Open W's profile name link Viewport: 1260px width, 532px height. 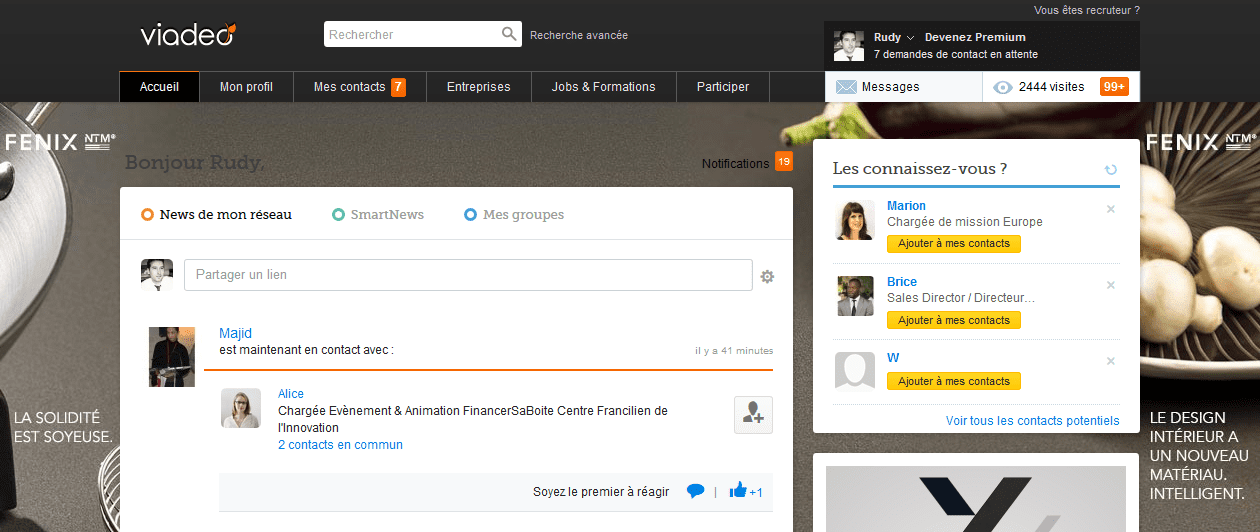893,358
